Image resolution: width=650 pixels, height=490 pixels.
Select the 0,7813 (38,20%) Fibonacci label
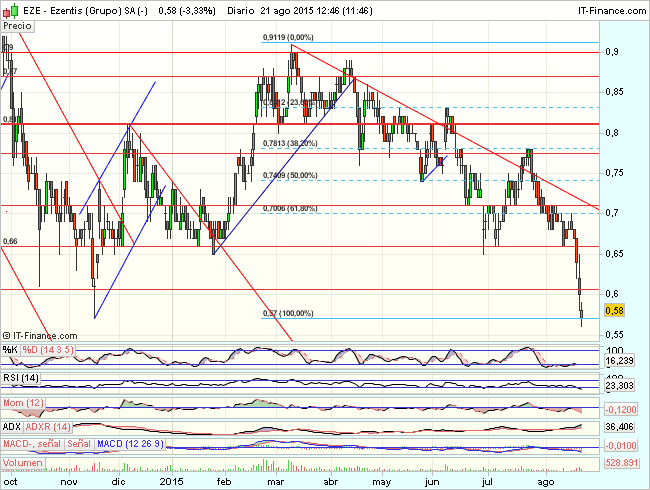(x=290, y=143)
